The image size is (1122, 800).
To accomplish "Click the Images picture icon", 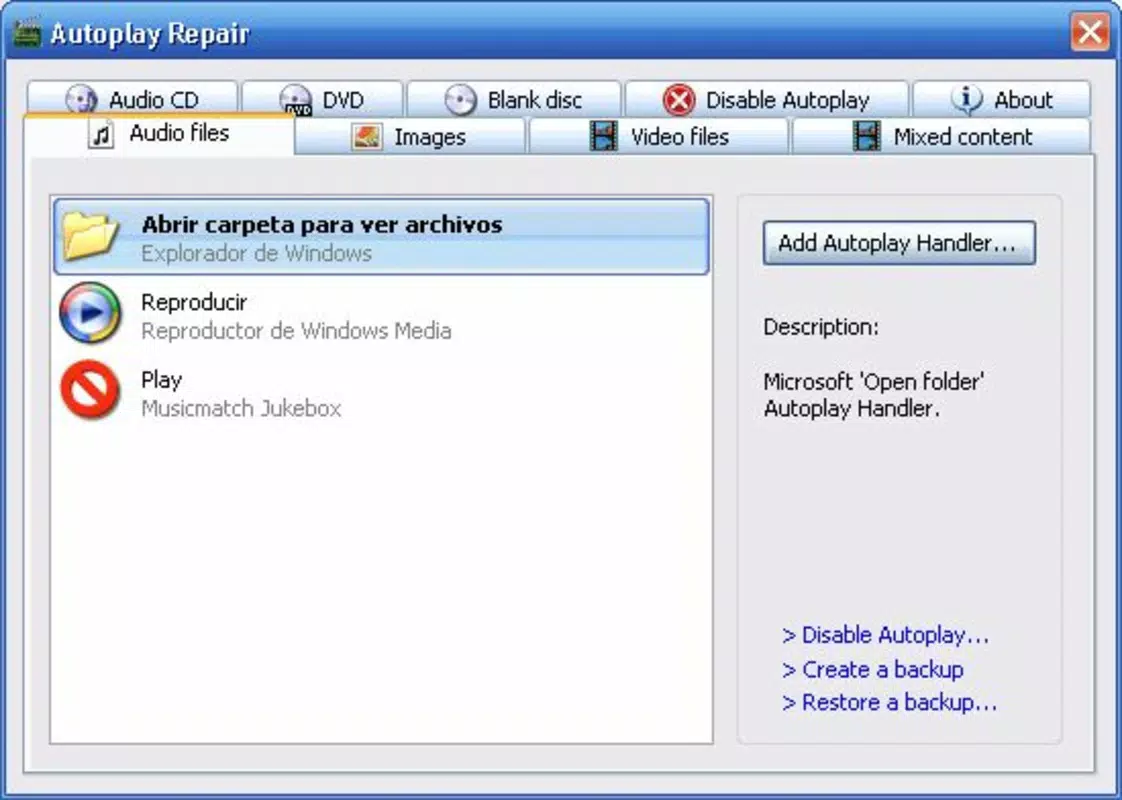I will (366, 137).
